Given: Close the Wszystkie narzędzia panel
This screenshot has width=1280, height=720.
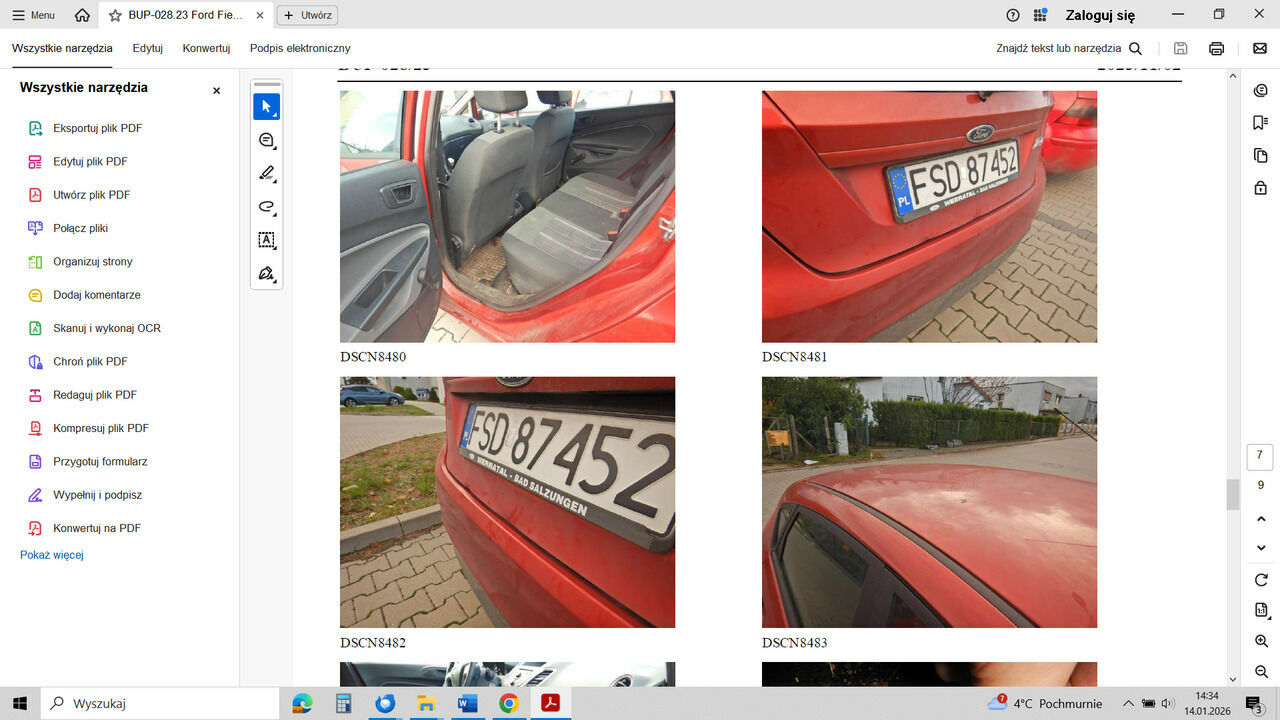Looking at the screenshot, I should (x=216, y=90).
